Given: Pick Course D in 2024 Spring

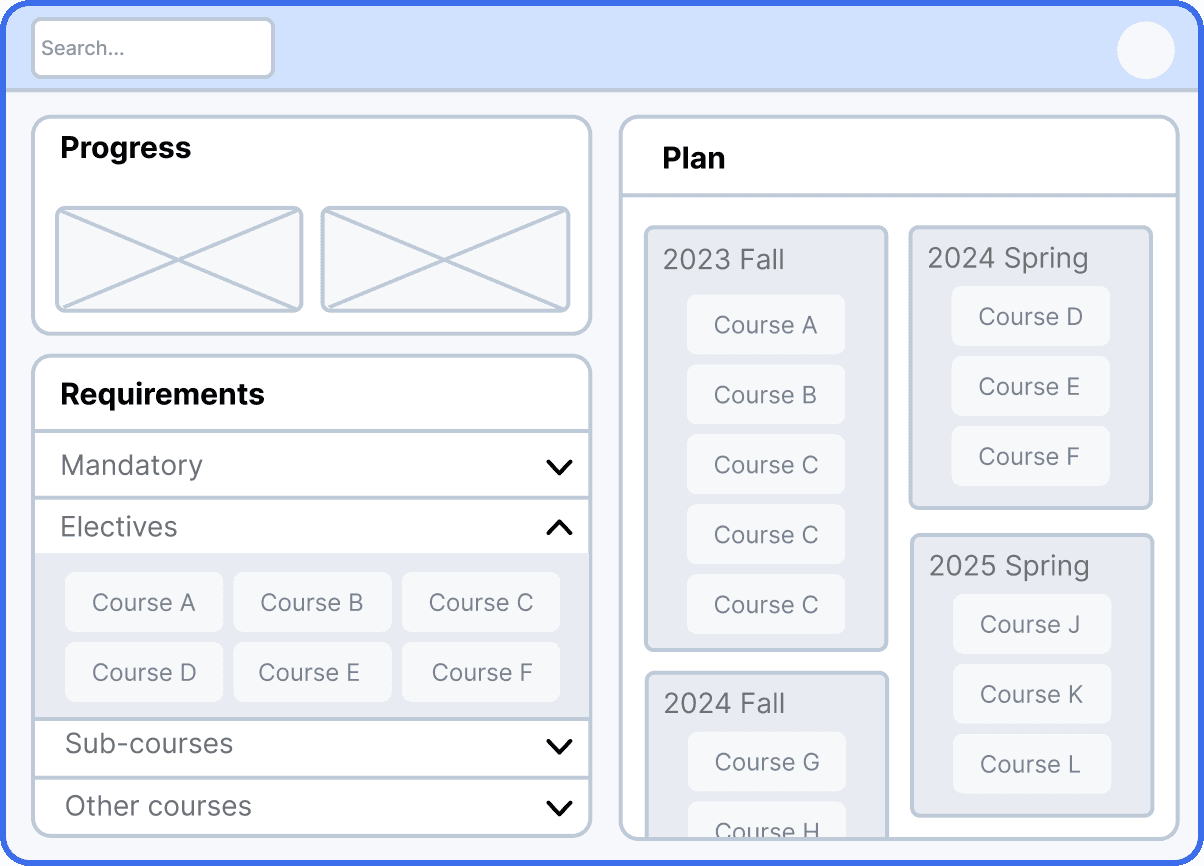Looking at the screenshot, I should click(x=1030, y=316).
